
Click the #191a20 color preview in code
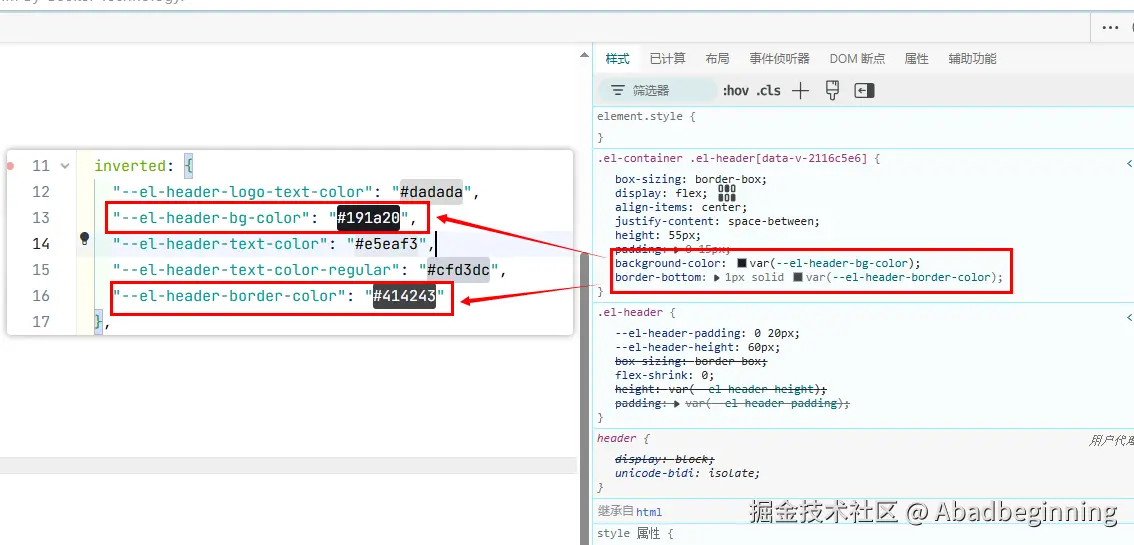click(x=369, y=218)
